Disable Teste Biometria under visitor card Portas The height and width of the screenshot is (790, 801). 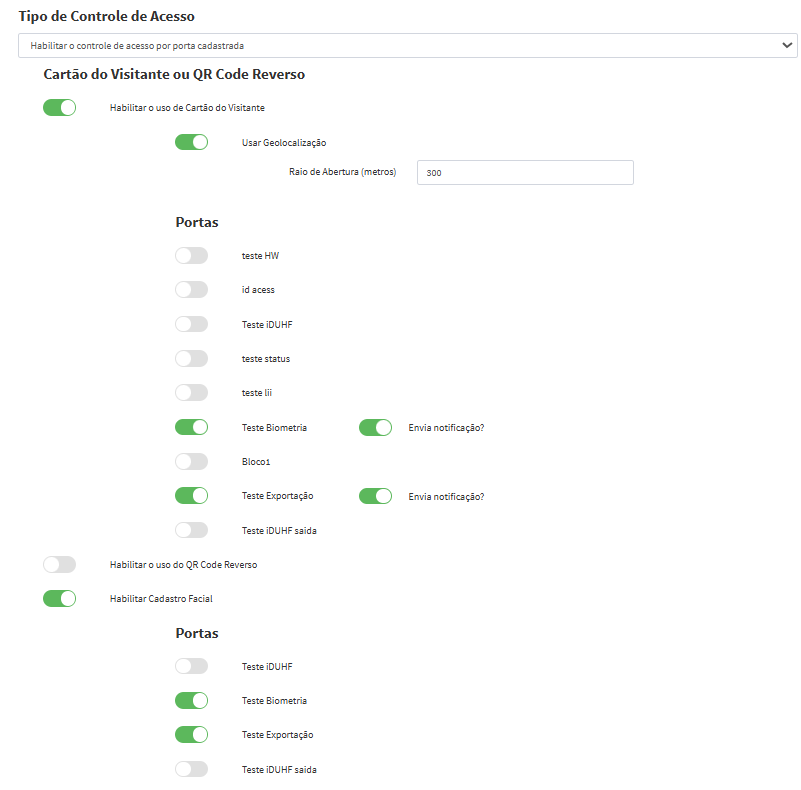coord(191,427)
